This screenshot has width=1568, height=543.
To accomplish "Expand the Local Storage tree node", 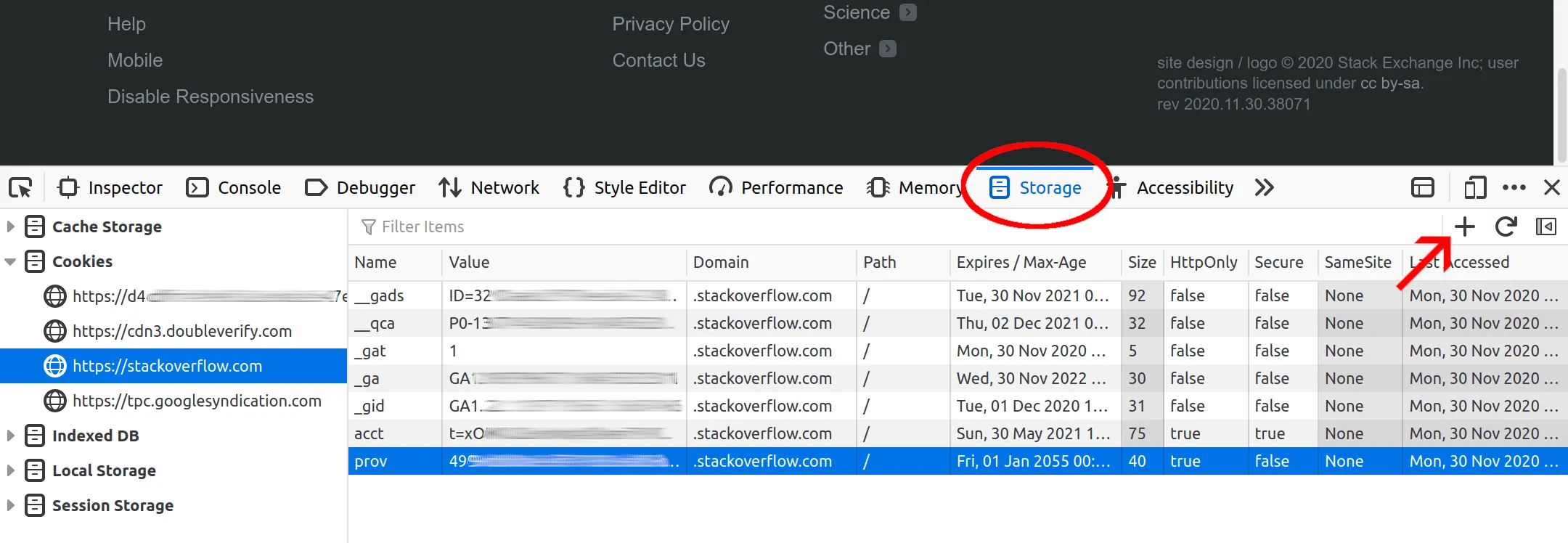I will pos(11,470).
